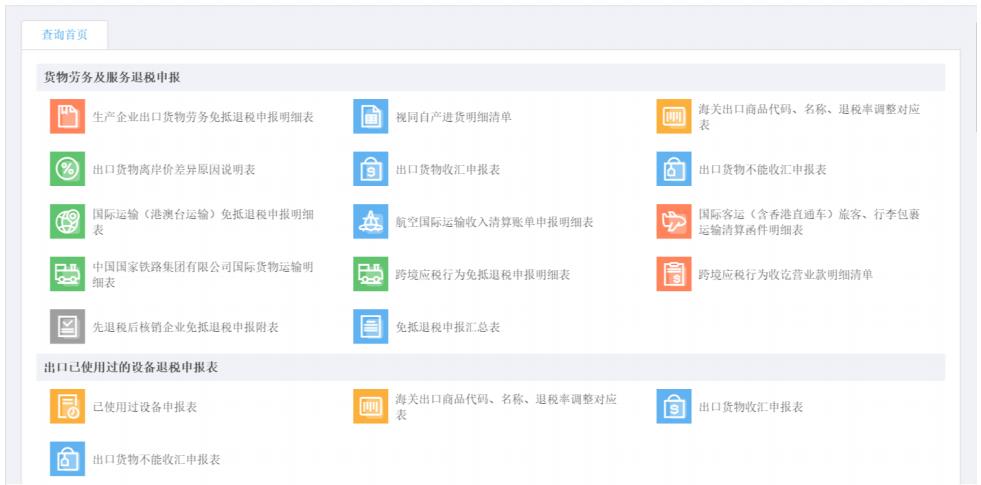Click the yellow 已使用过设备申报表 icon
The width and height of the screenshot is (981, 485).
(67, 406)
